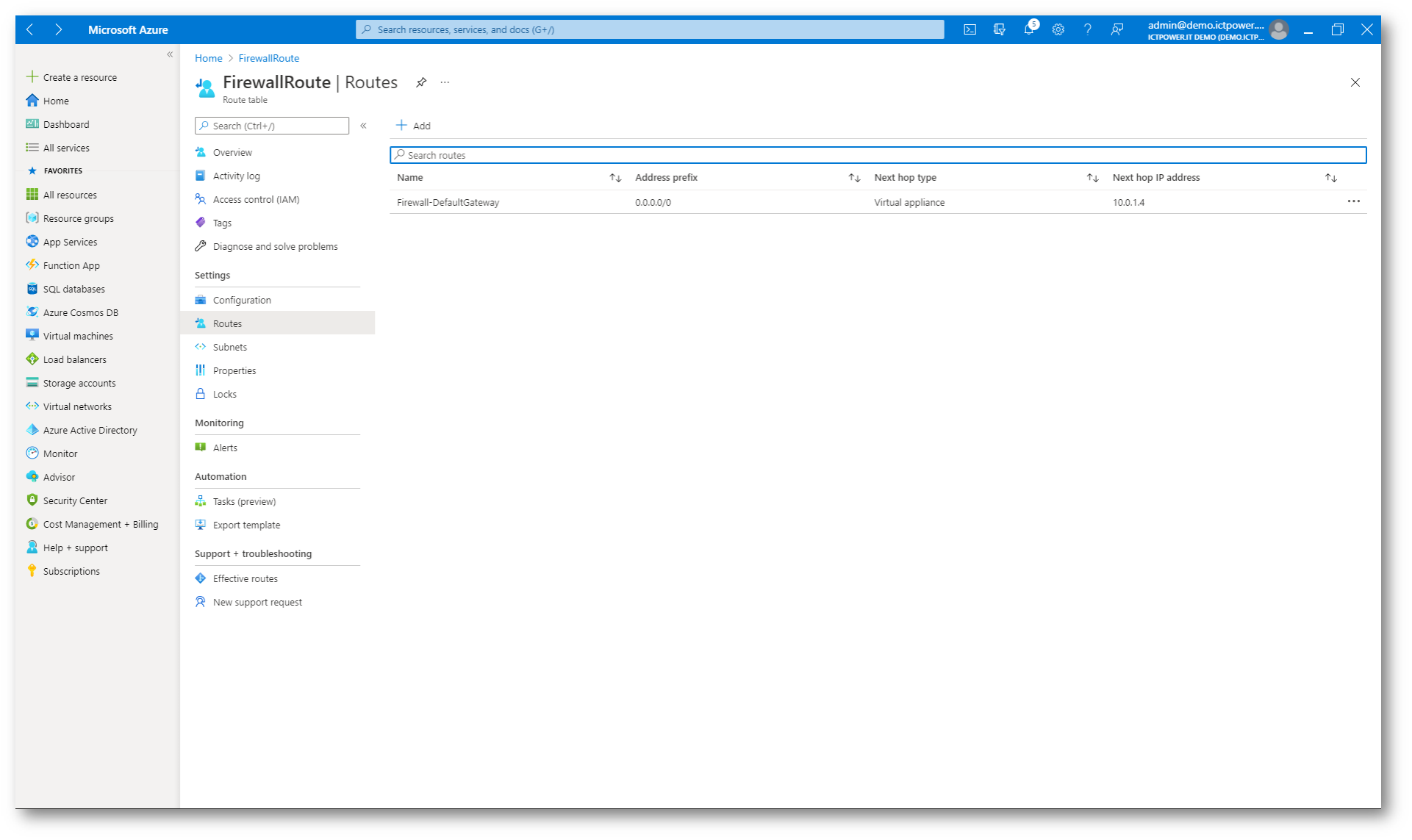Open Tags in the resource menu
This screenshot has height=840, width=1412.
coord(222,223)
